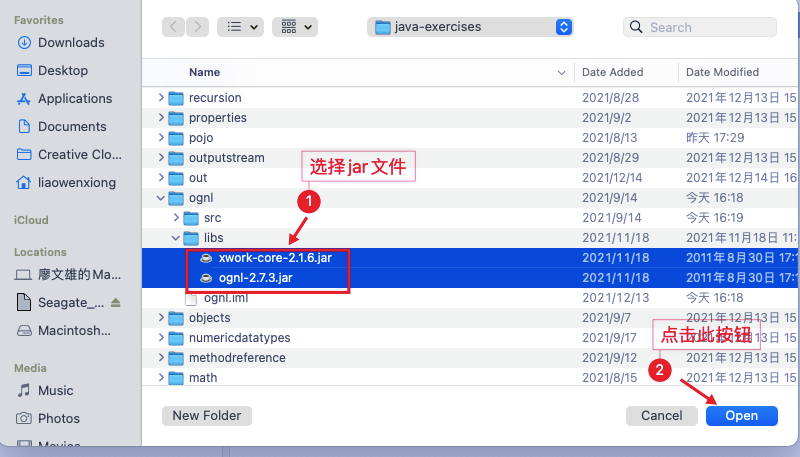Expand the recursion folder
The image size is (800, 457).
click(x=161, y=97)
